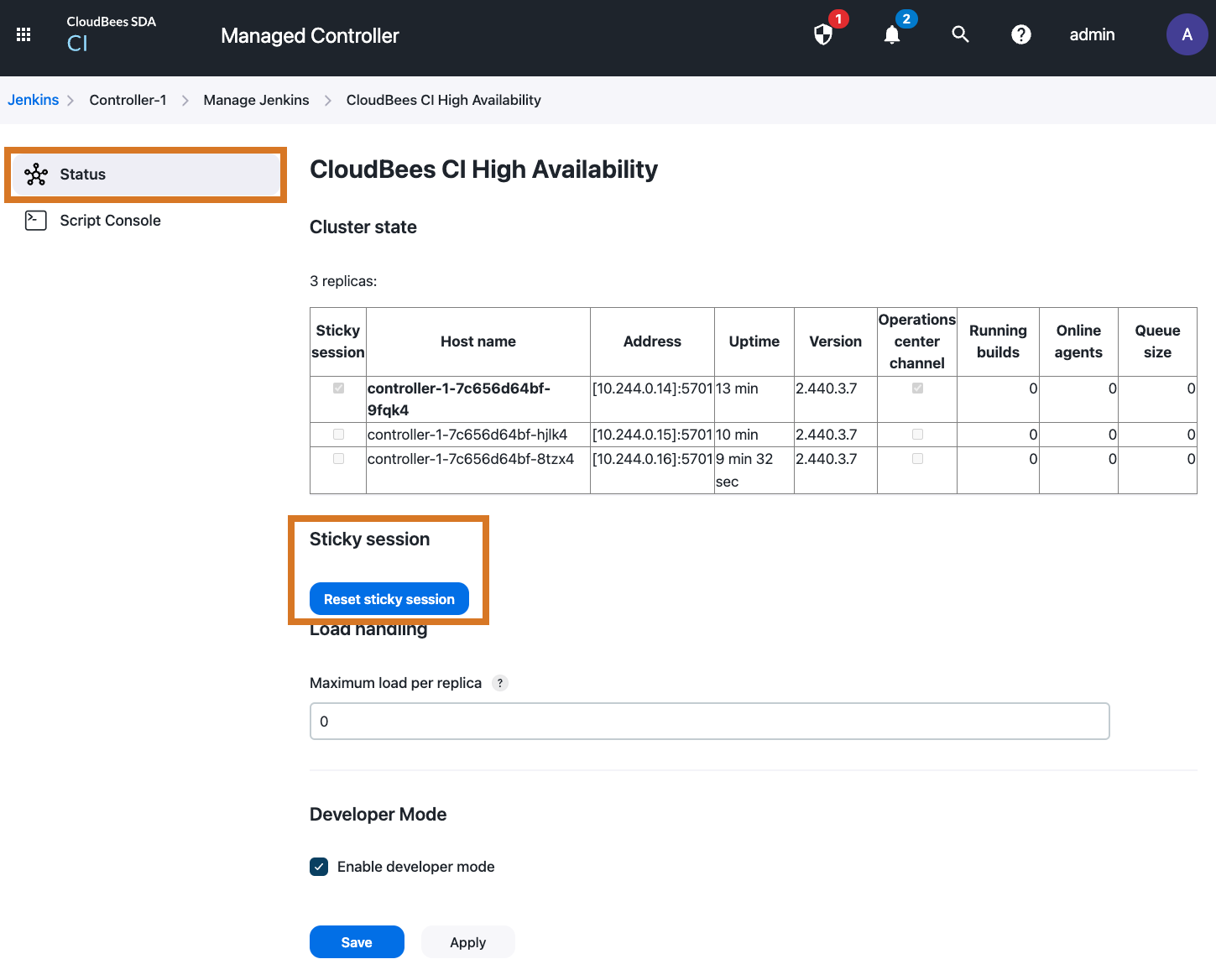The image size is (1216, 980).
Task: Click address [10.244.0.14]:5701
Action: pyautogui.click(x=652, y=388)
